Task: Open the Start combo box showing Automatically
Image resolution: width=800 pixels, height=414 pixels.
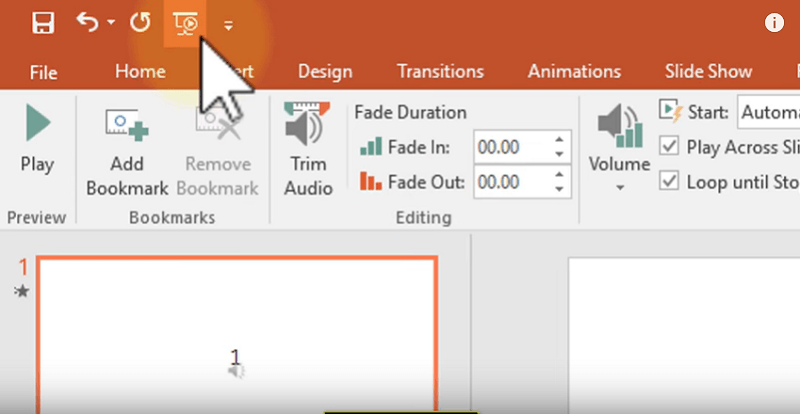Action: point(768,112)
